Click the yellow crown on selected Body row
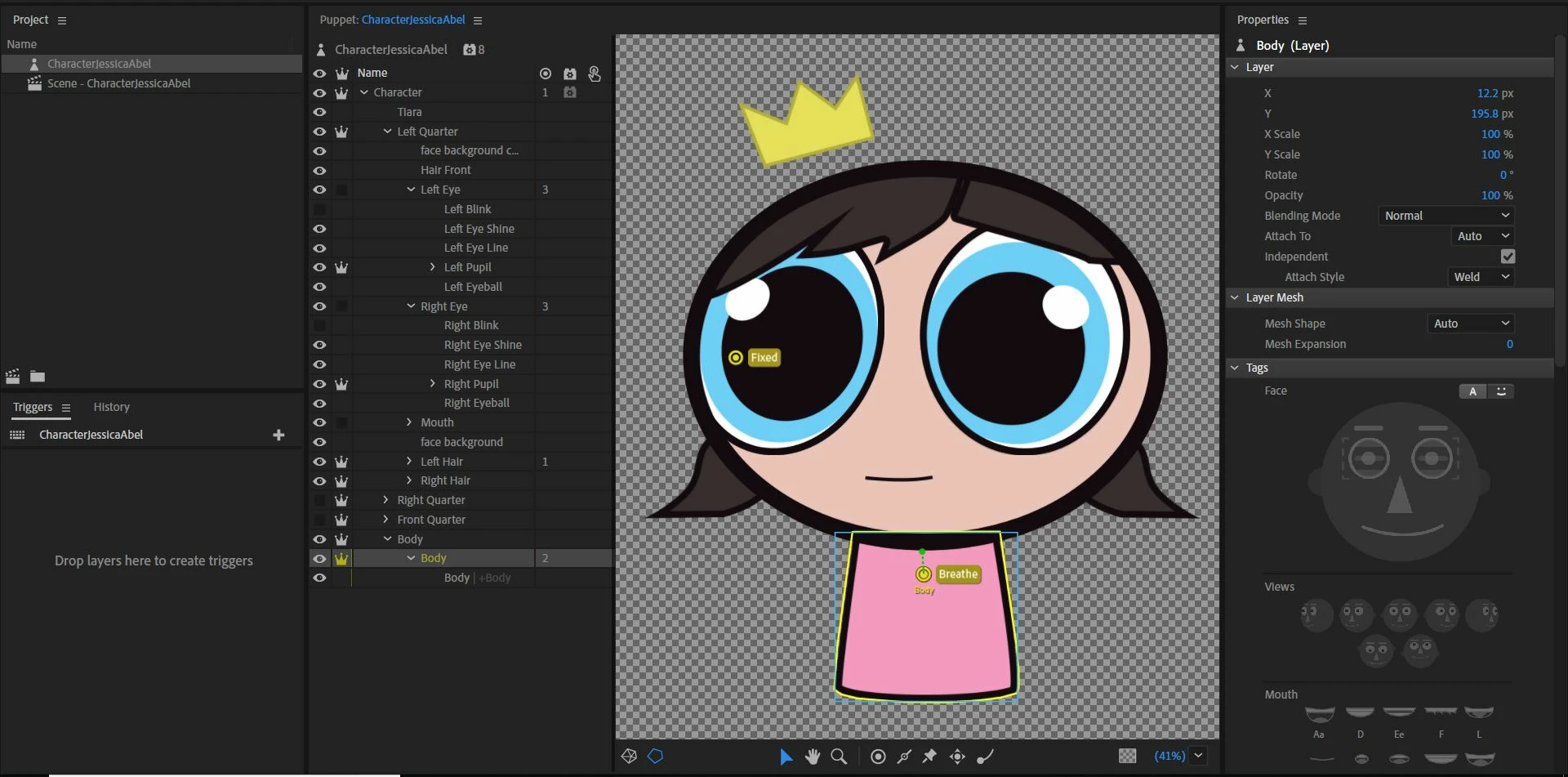This screenshot has height=777, width=1568. pos(341,559)
